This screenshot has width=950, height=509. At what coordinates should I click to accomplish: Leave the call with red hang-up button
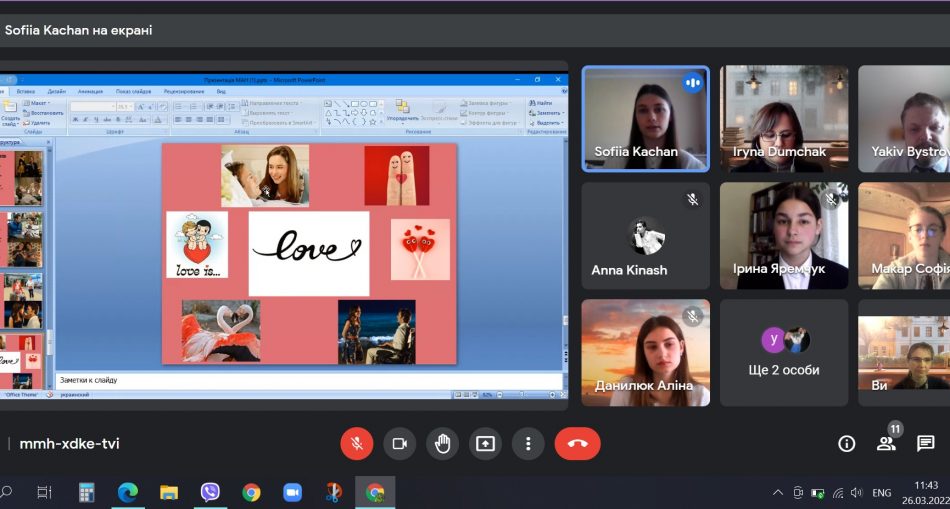click(577, 443)
